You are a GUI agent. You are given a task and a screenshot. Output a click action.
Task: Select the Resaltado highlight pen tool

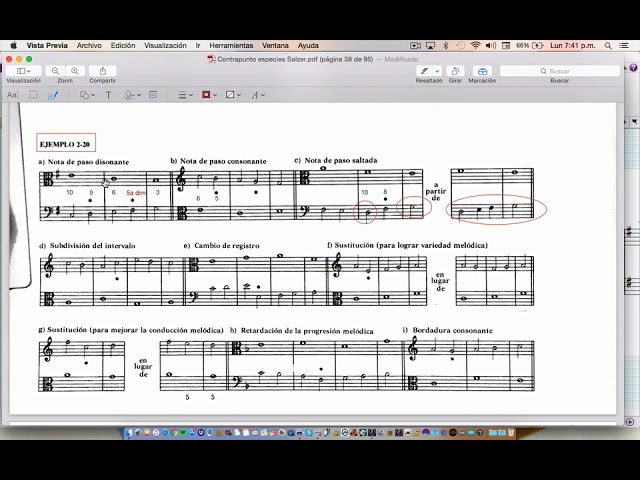424,71
